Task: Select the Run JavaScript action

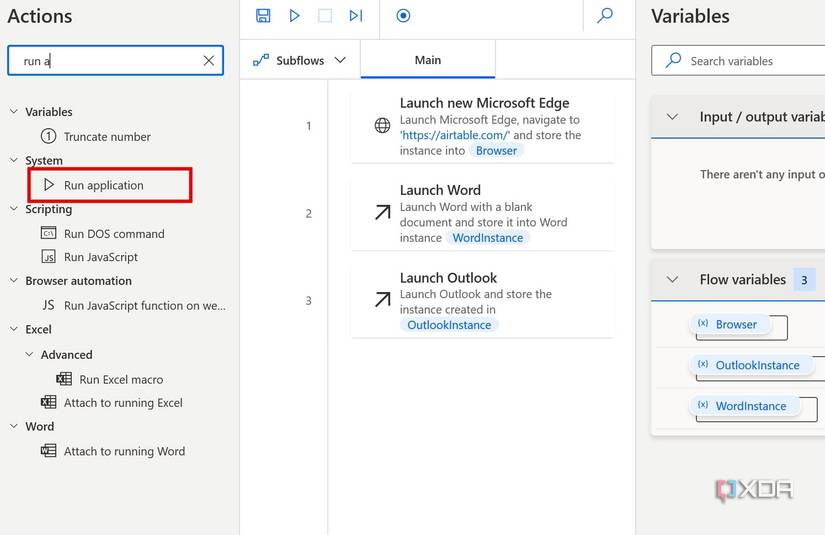Action: click(x=100, y=257)
